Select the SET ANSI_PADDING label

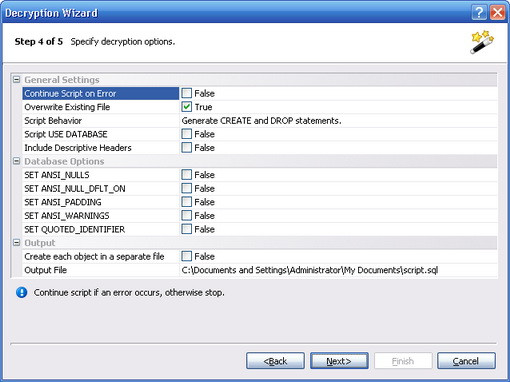[63, 202]
